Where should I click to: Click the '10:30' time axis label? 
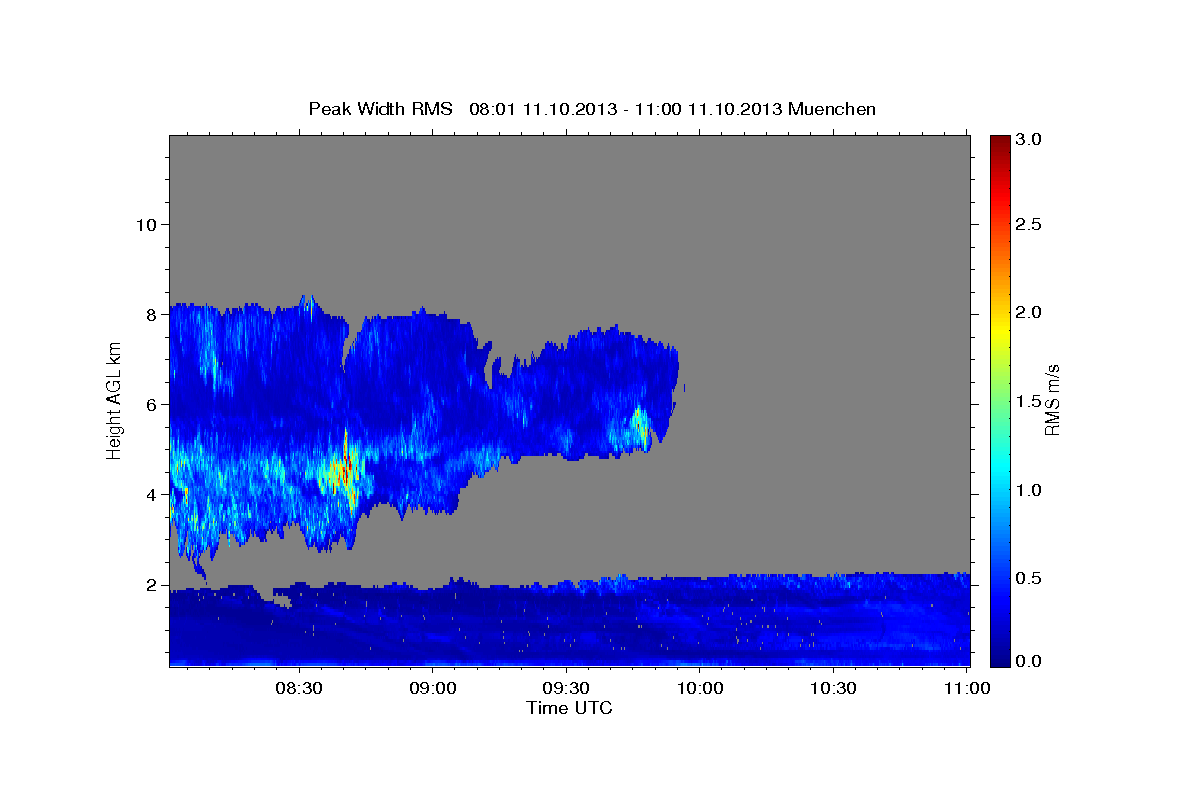pyautogui.click(x=833, y=689)
